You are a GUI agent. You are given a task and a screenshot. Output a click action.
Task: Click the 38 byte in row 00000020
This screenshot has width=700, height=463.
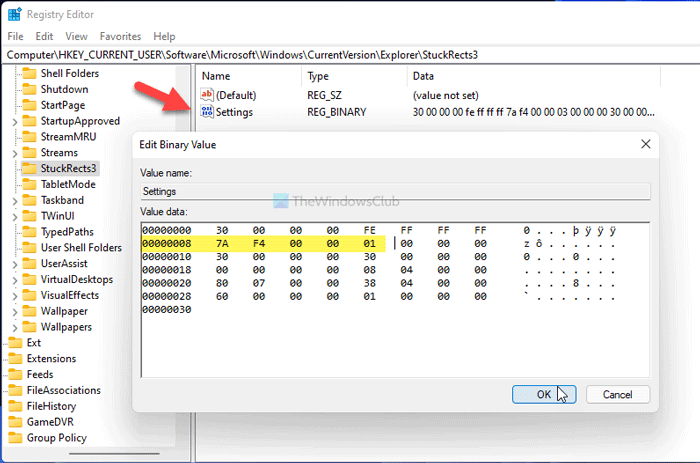point(370,283)
